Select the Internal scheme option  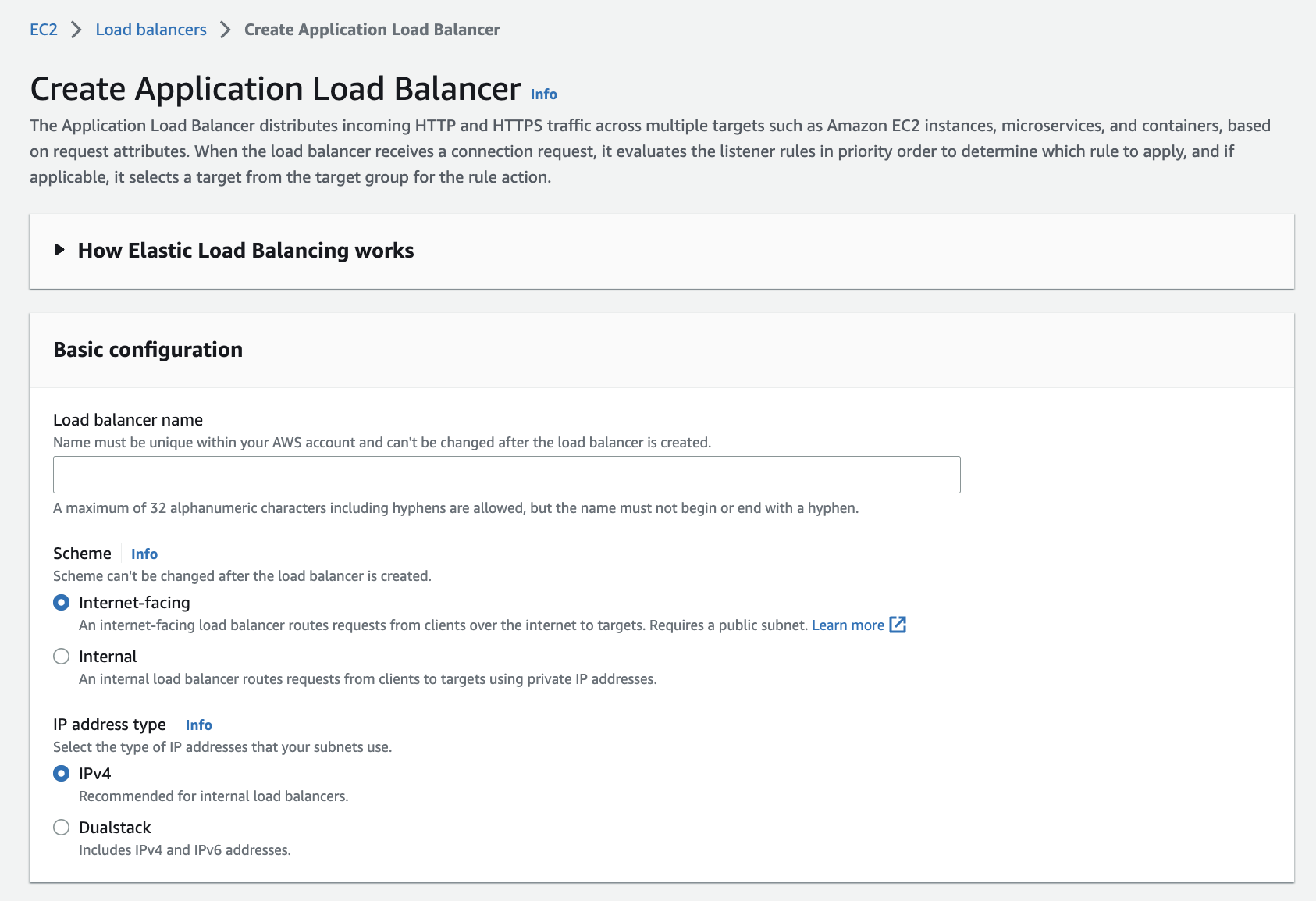tap(62, 657)
